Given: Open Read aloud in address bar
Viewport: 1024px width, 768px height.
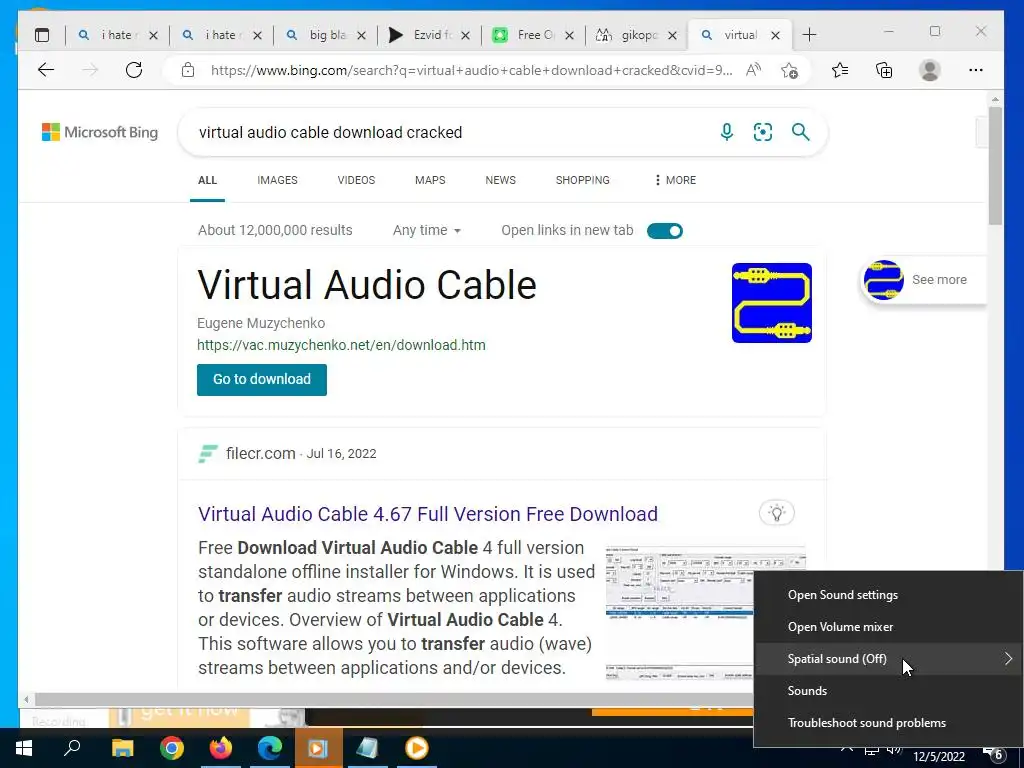Looking at the screenshot, I should click(753, 70).
